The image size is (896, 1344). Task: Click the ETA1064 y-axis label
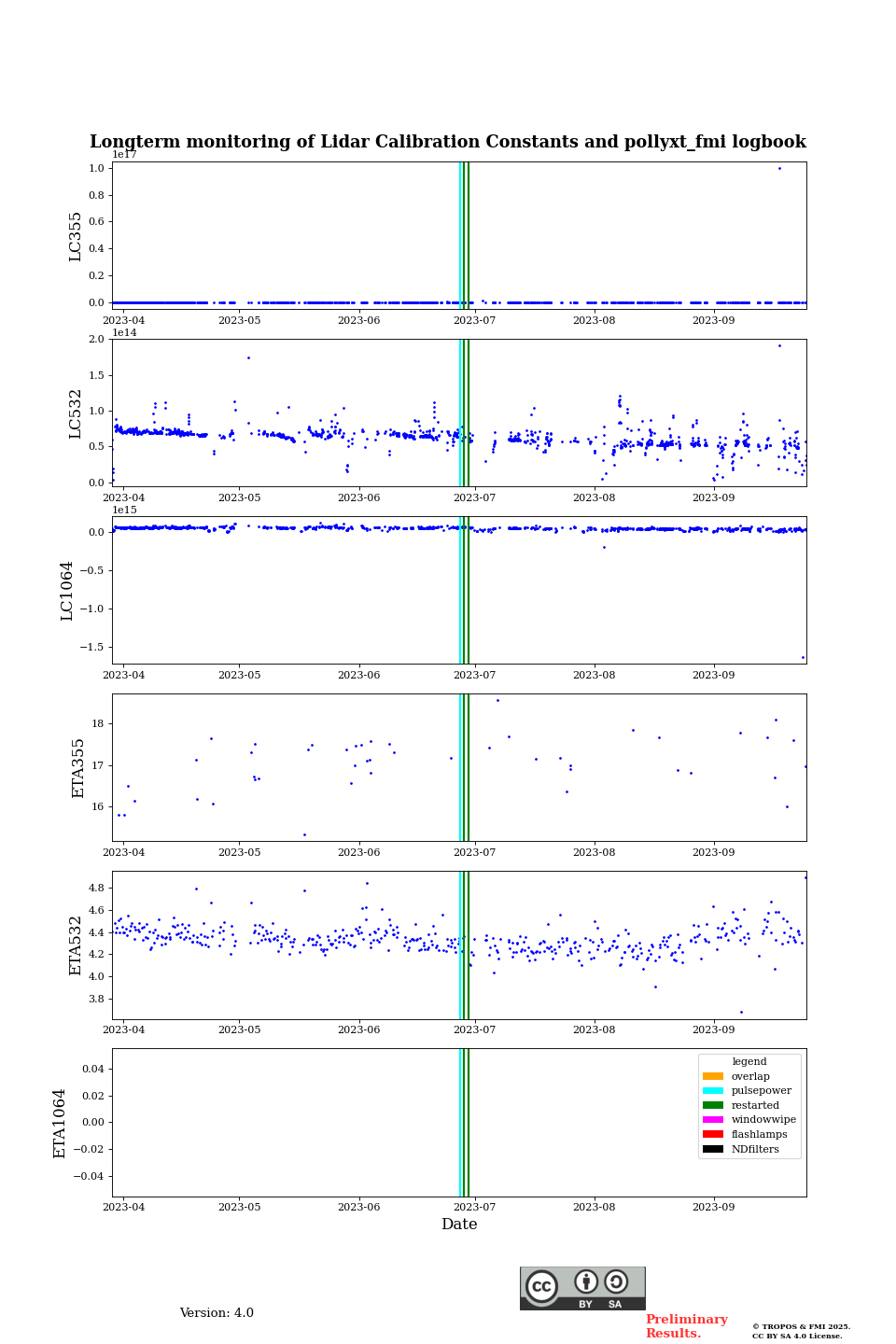tap(60, 1123)
